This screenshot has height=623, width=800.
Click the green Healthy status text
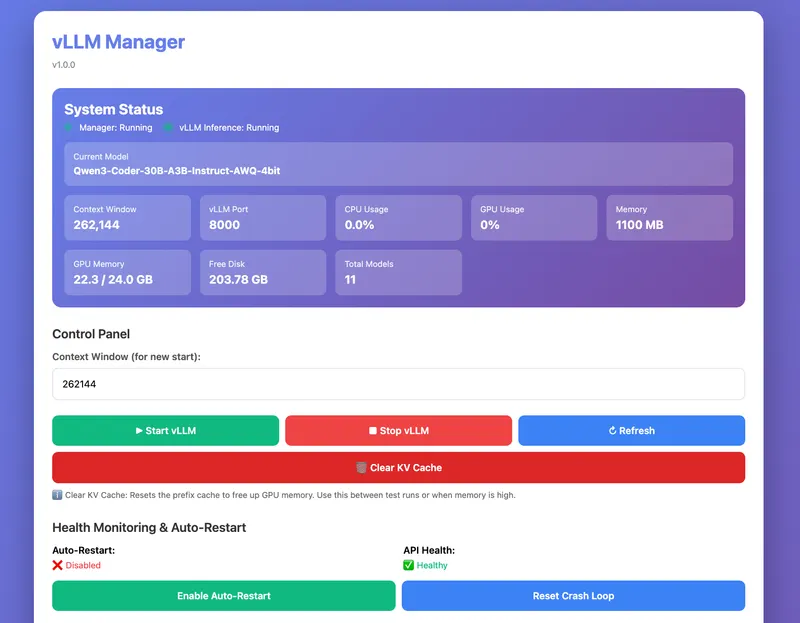pos(432,565)
